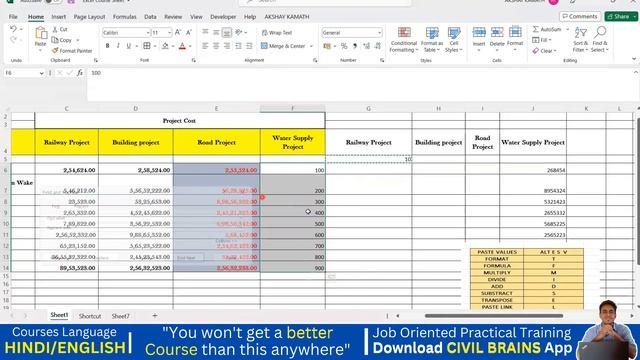
Task: Open the Format cells menu
Action: (x=515, y=39)
